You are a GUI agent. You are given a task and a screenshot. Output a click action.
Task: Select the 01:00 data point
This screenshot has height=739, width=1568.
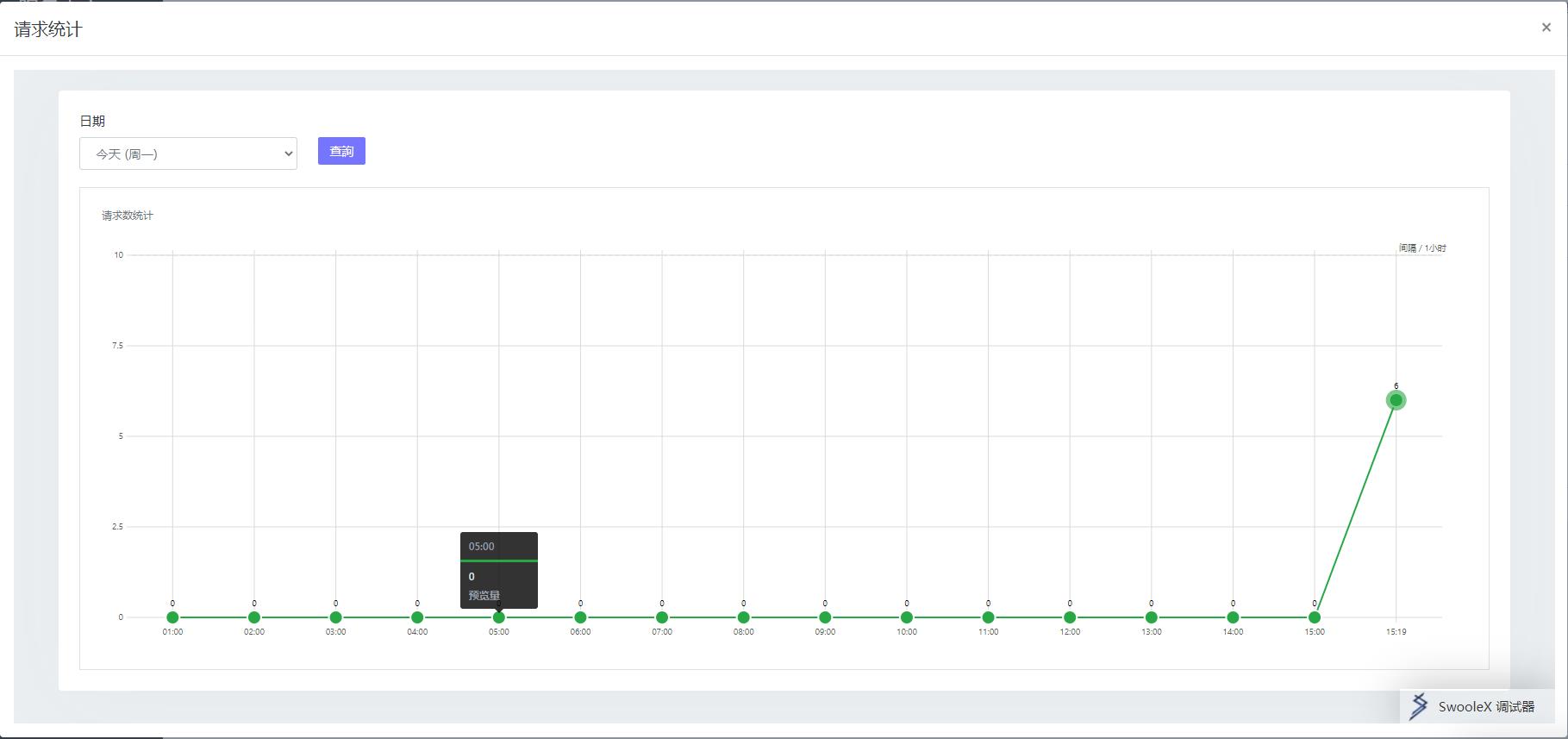(x=172, y=617)
